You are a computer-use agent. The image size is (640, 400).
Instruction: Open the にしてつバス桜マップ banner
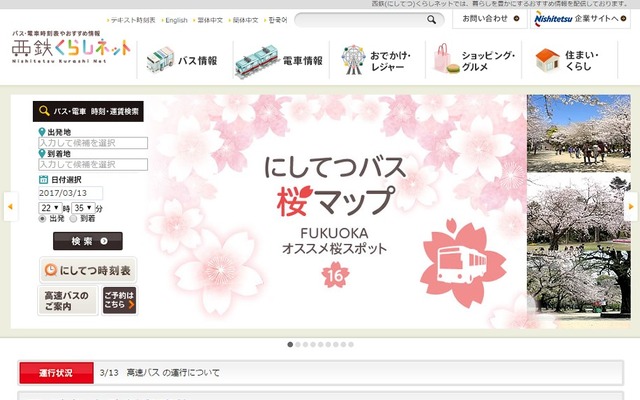coord(335,211)
